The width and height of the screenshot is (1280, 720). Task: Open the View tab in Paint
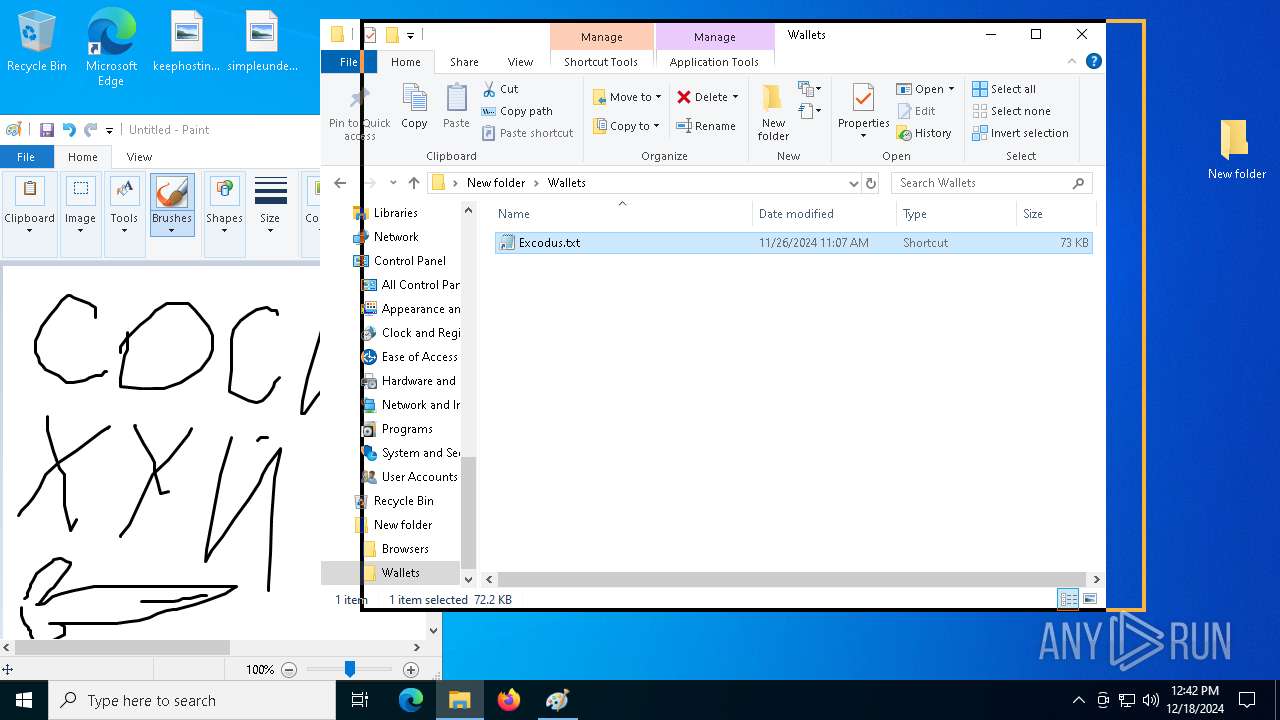[139, 157]
